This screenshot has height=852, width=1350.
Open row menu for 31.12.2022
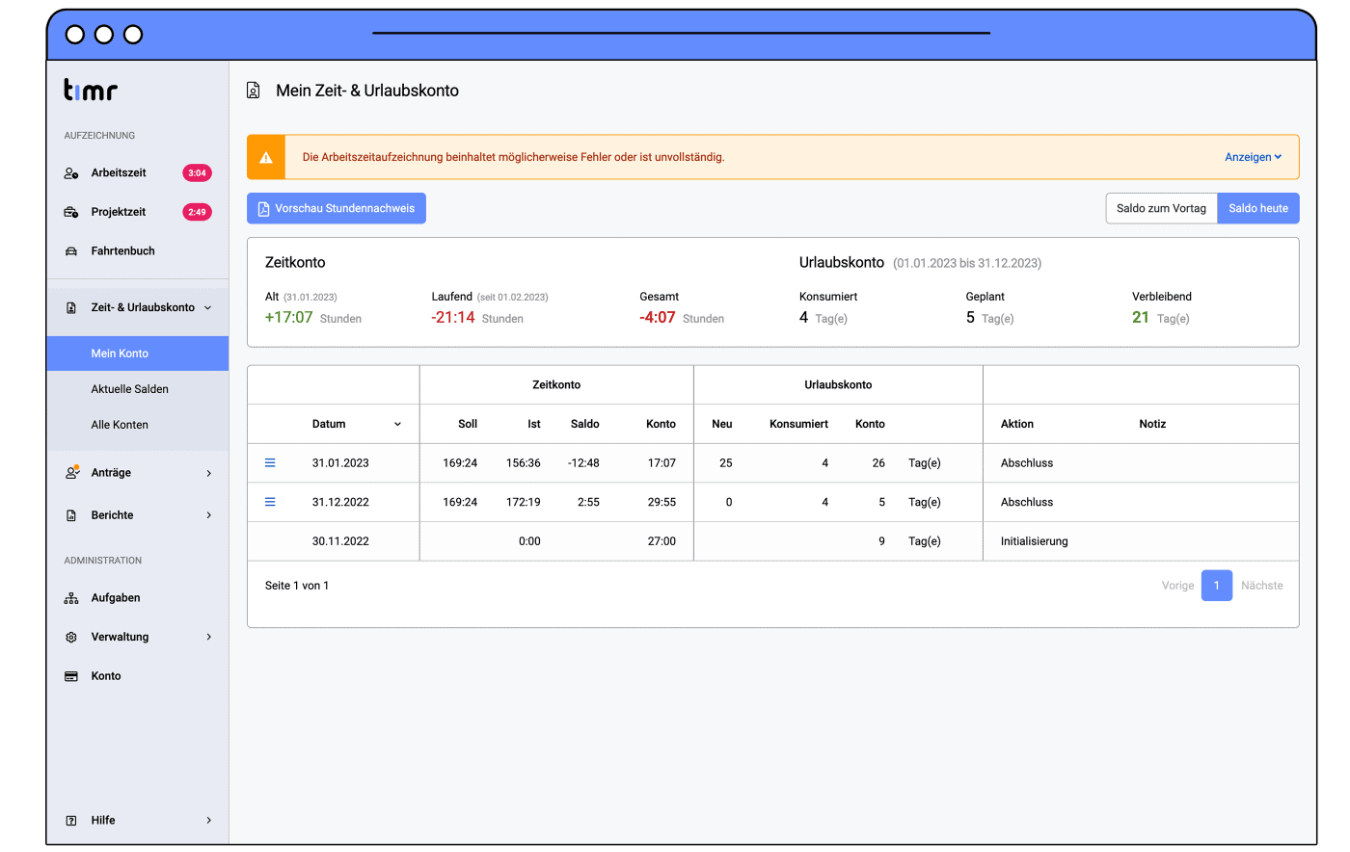pyautogui.click(x=269, y=502)
